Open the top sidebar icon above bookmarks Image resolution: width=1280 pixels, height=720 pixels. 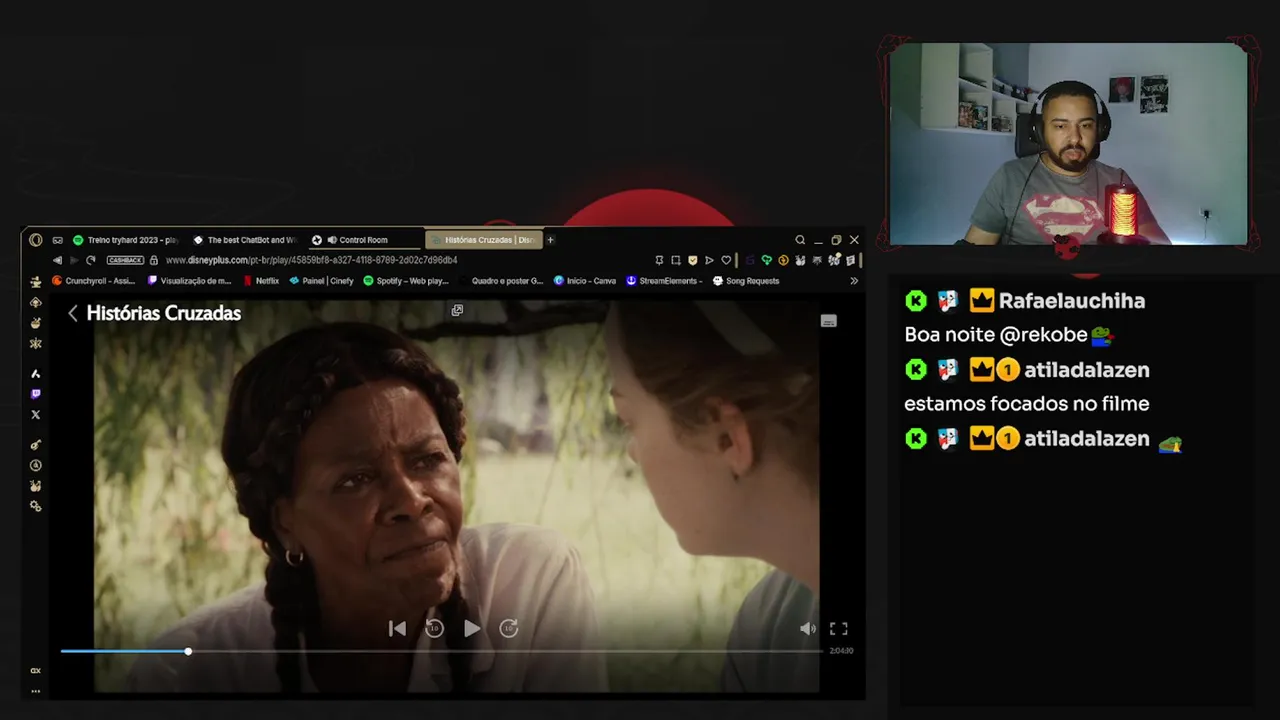point(36,282)
